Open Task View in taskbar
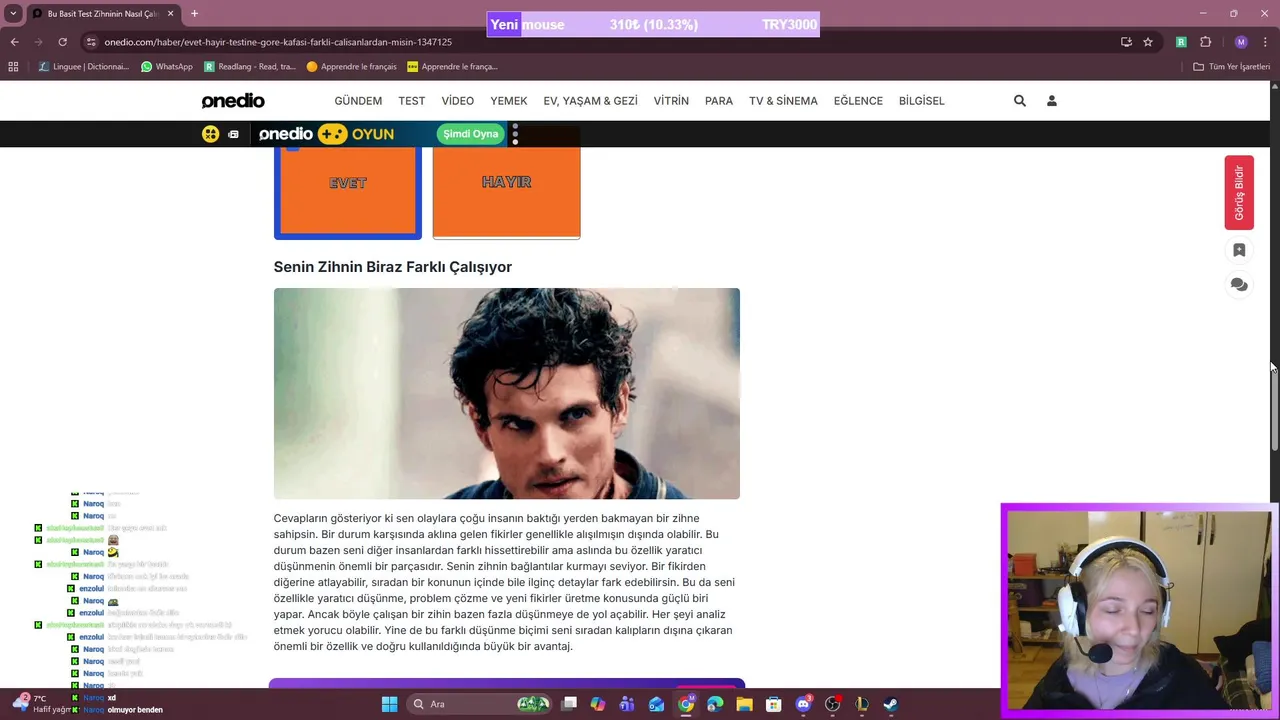 tap(569, 704)
